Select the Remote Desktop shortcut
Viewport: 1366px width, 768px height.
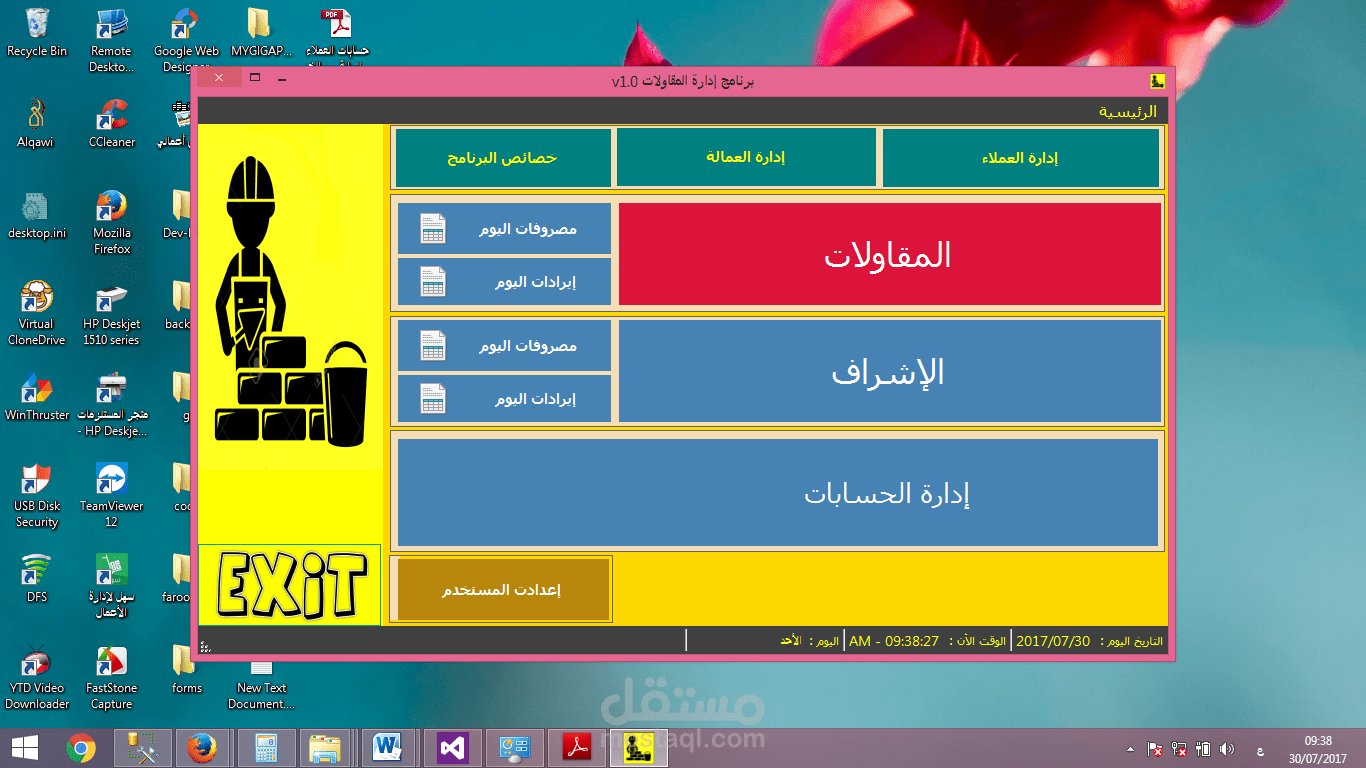click(111, 40)
